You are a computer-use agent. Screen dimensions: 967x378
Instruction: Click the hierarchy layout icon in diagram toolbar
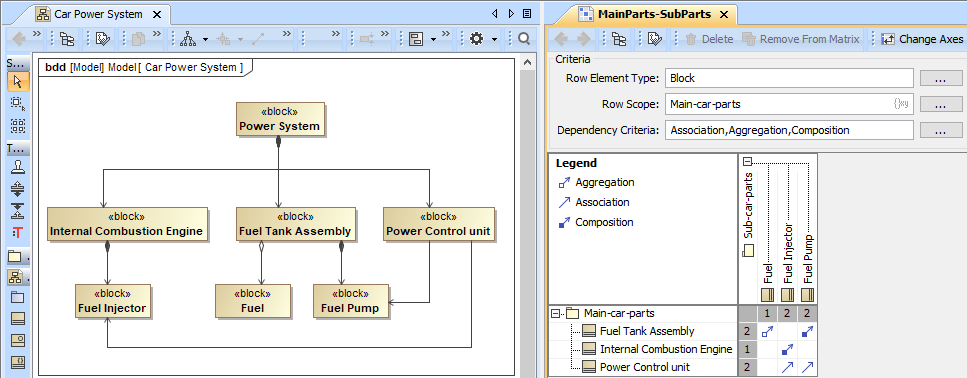[188, 39]
